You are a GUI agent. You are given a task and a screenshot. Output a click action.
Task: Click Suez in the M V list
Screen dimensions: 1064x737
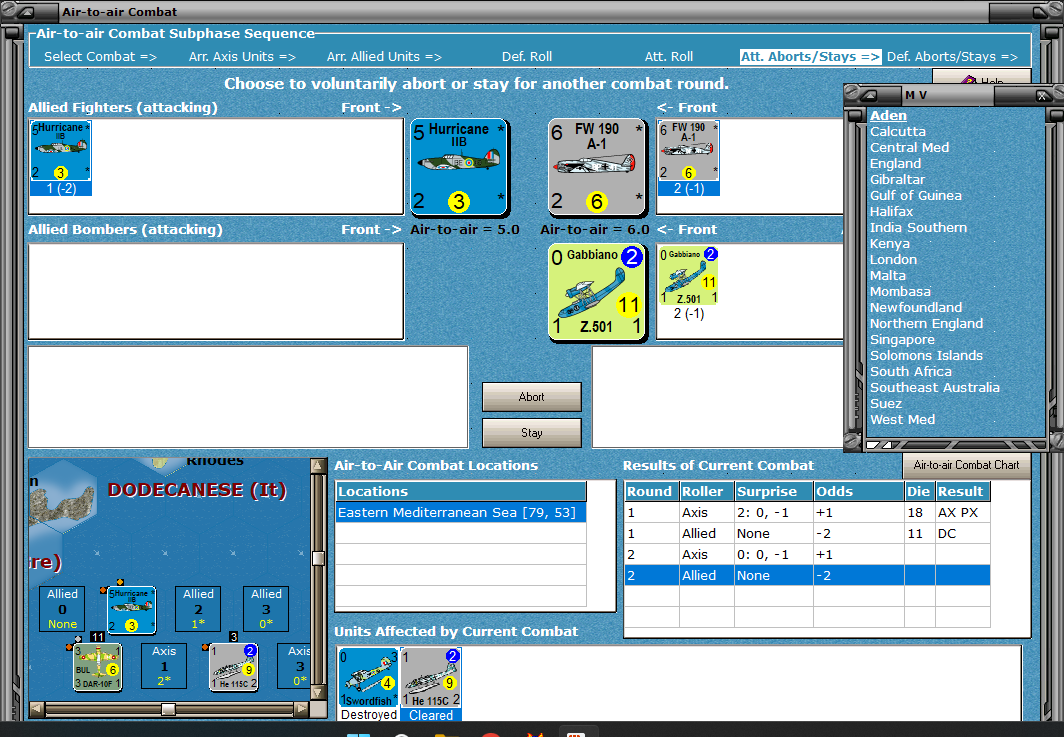point(886,403)
